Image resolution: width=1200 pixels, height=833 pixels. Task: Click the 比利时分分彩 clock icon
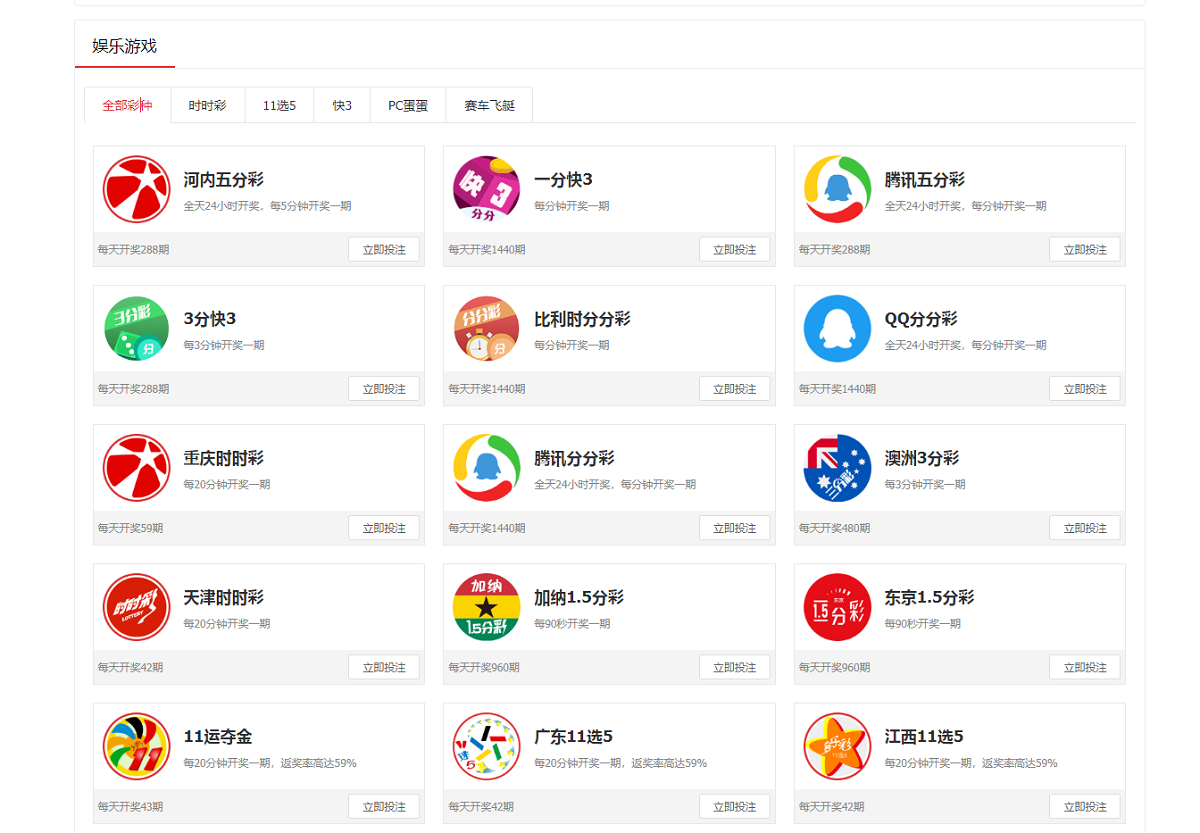[x=487, y=328]
